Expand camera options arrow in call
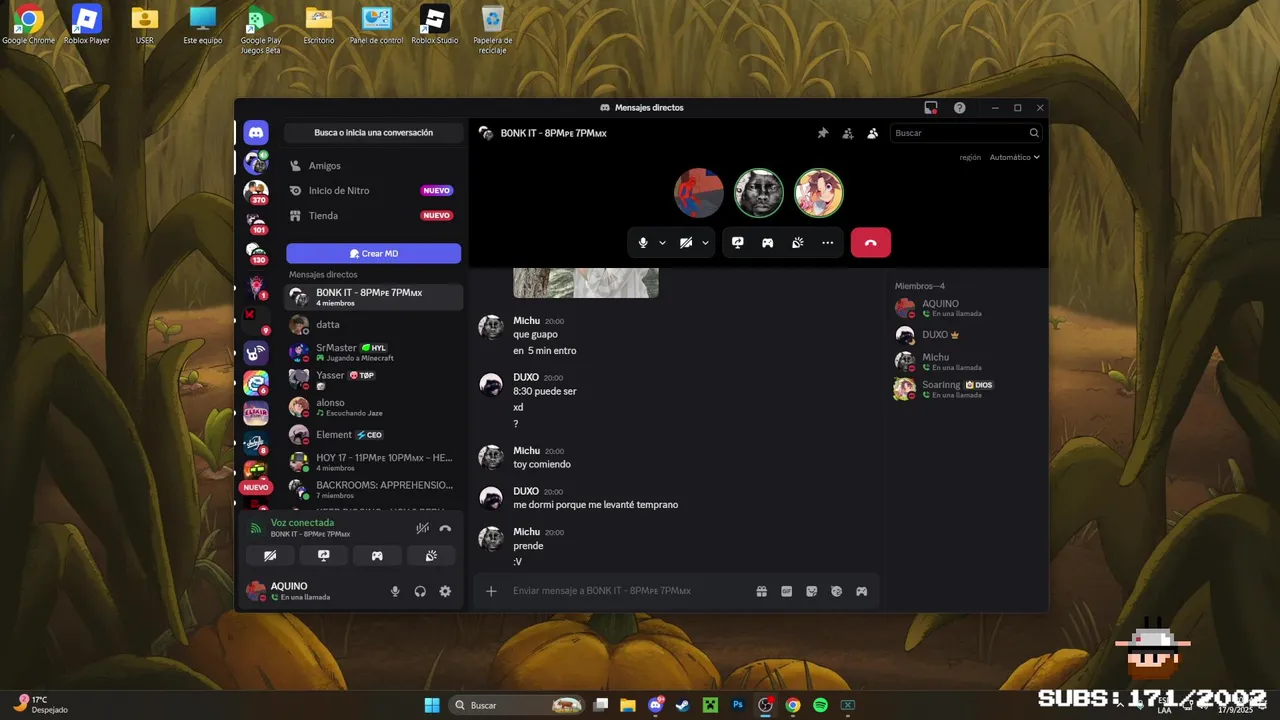The width and height of the screenshot is (1280, 720). [705, 243]
